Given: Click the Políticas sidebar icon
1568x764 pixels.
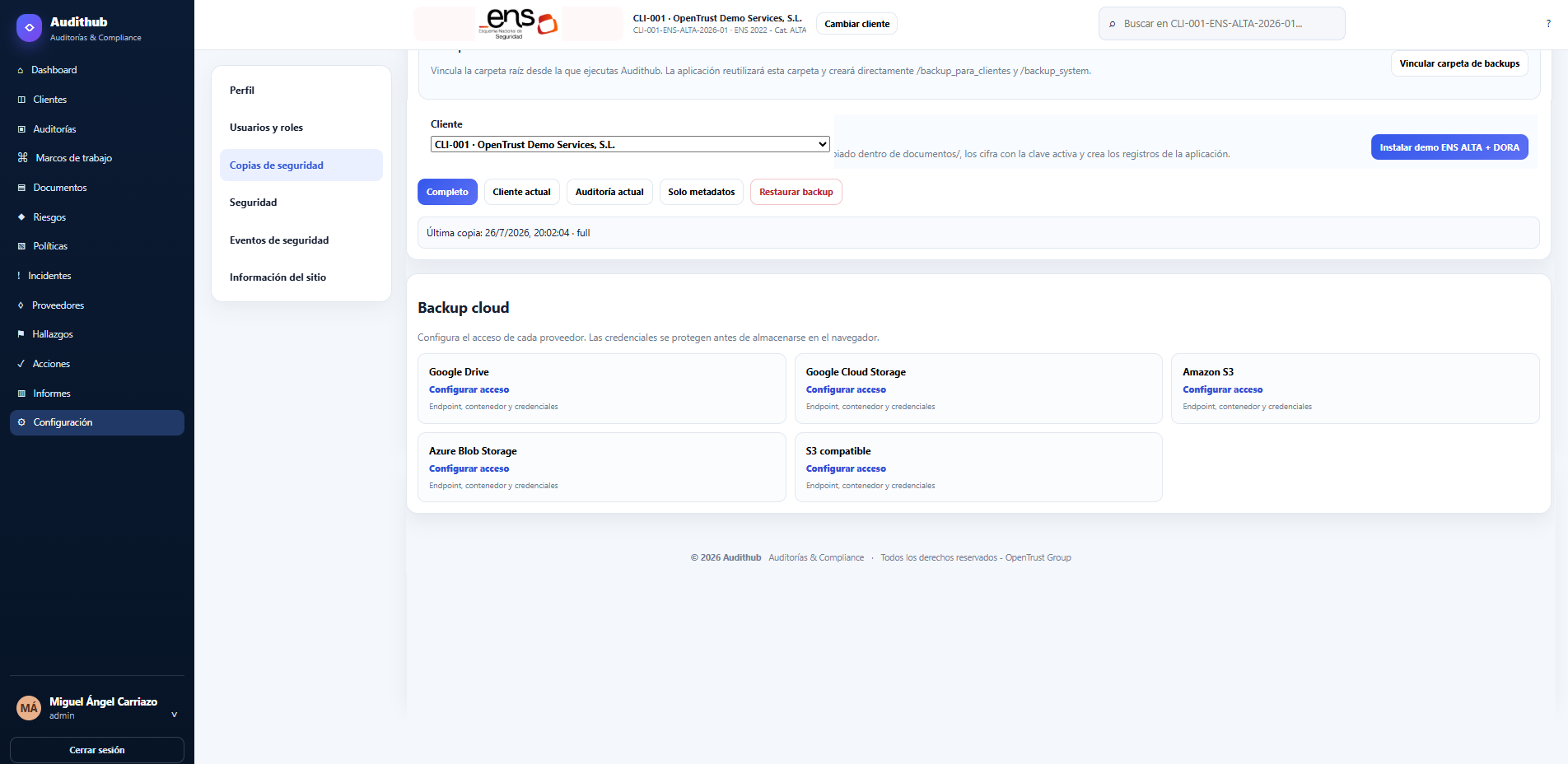Looking at the screenshot, I should [x=21, y=246].
